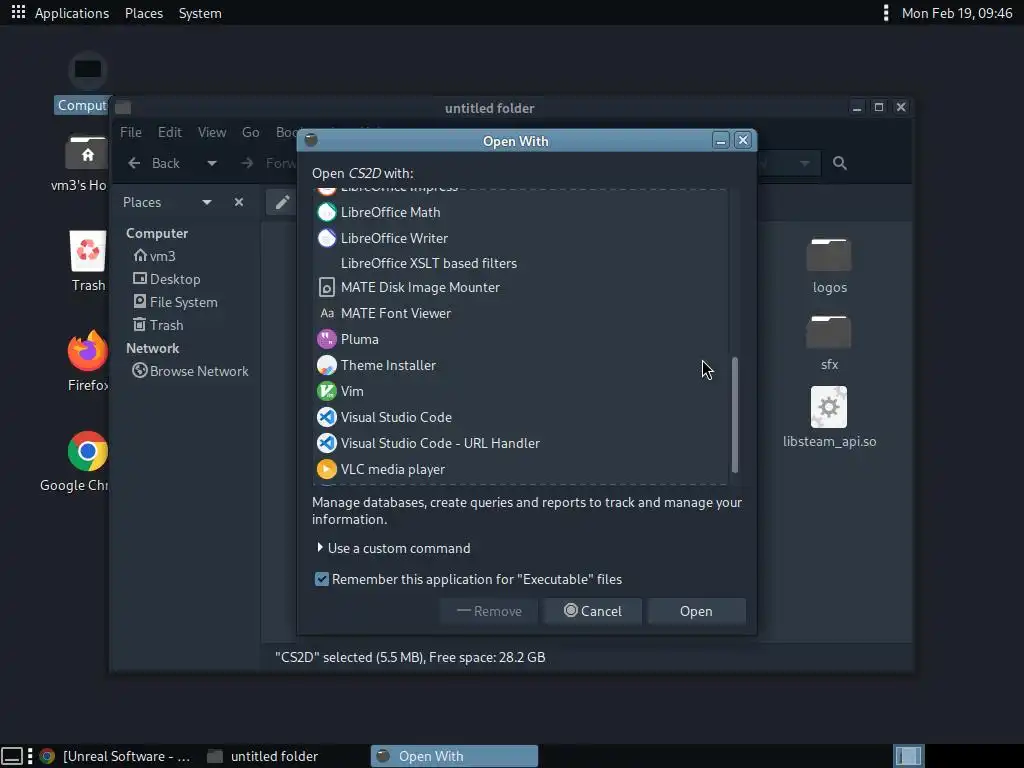
Task: Click the pencil edit-location icon
Action: click(x=282, y=202)
